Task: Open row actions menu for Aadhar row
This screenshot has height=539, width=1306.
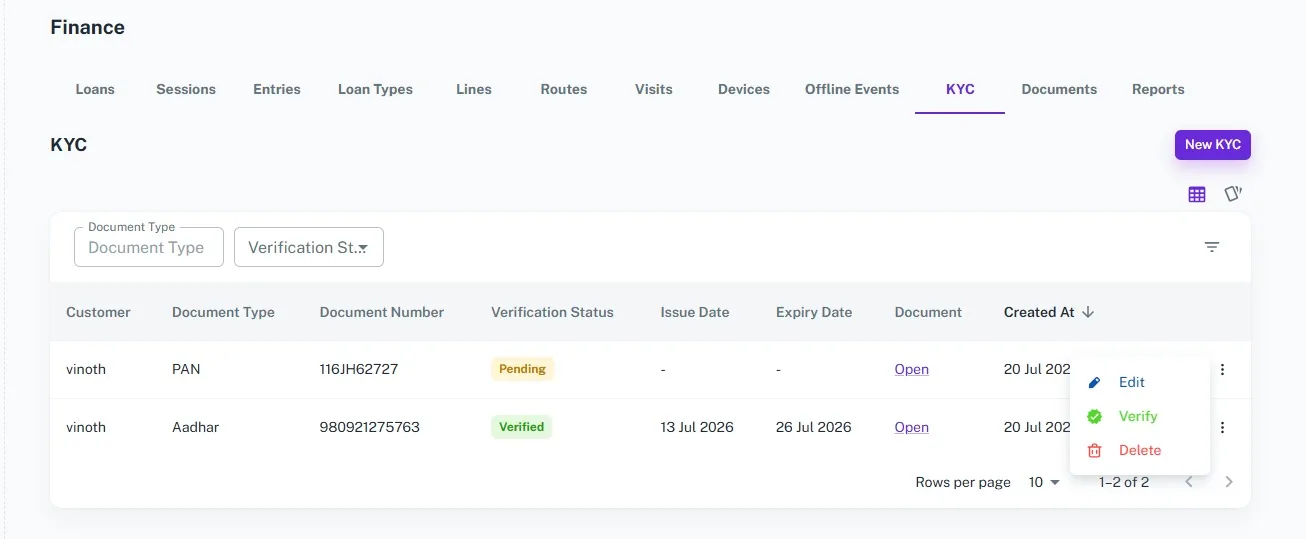Action: (1222, 427)
